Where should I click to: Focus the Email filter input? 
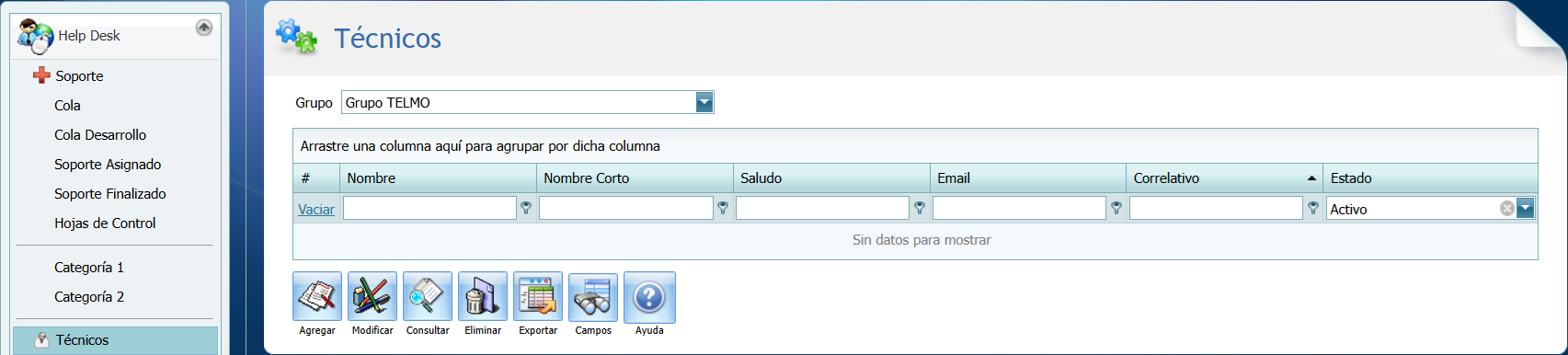[1020, 209]
